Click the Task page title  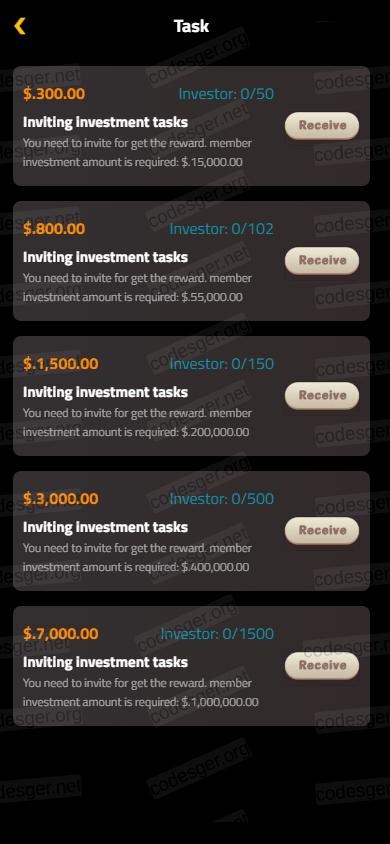pos(192,26)
